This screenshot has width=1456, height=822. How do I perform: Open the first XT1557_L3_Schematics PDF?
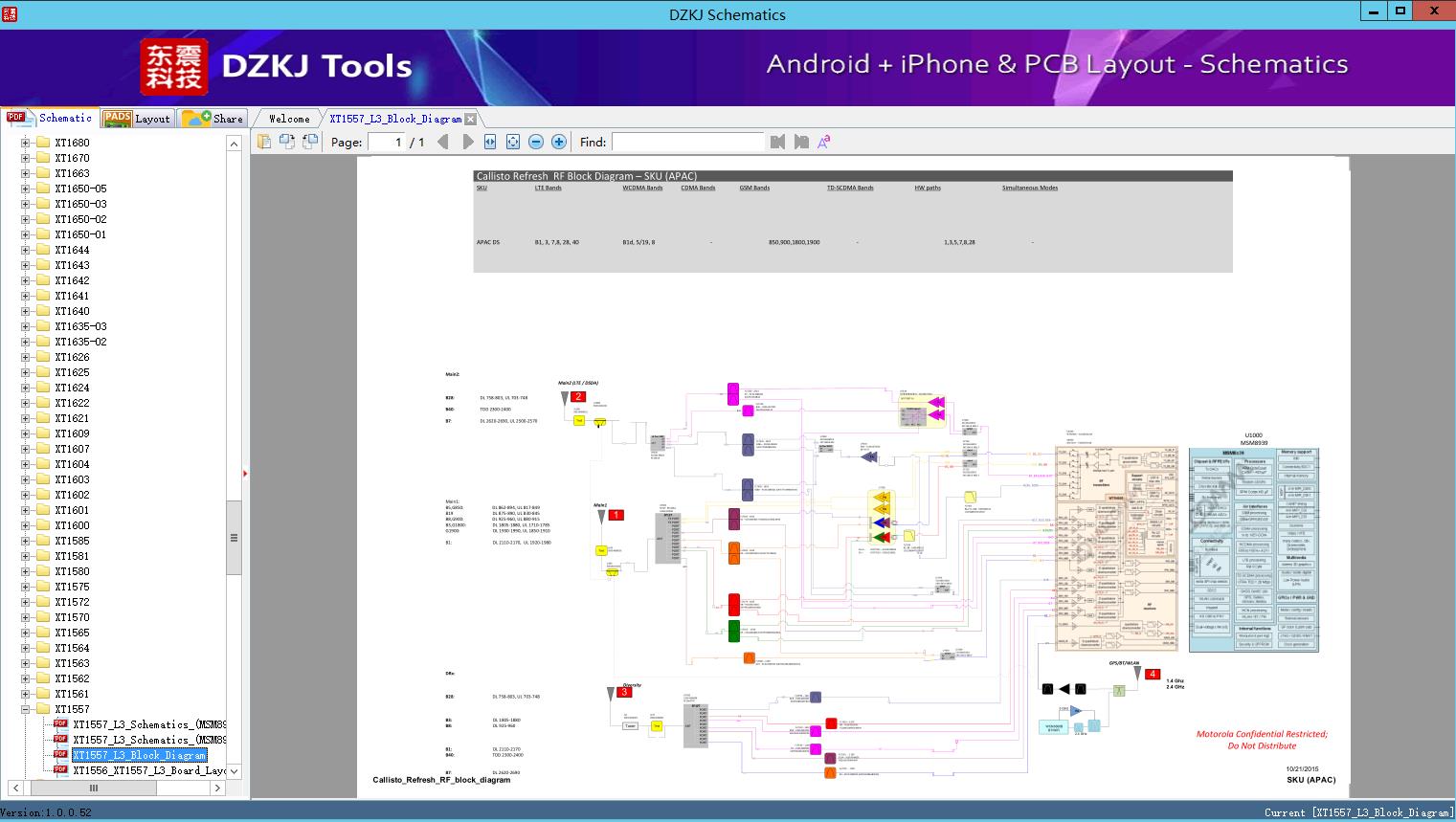click(149, 724)
